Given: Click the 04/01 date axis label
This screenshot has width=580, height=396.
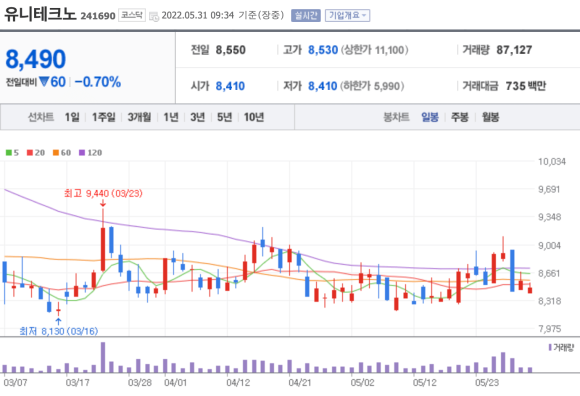Looking at the screenshot, I should click(175, 382).
